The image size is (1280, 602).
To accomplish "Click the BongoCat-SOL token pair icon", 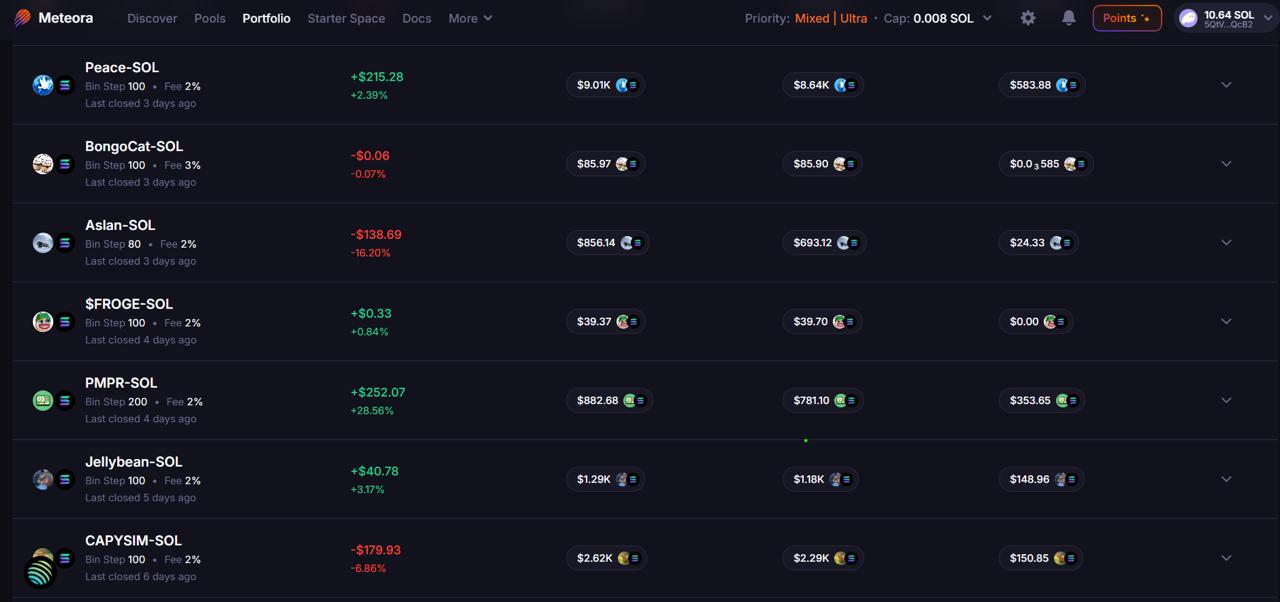I will (x=53, y=164).
